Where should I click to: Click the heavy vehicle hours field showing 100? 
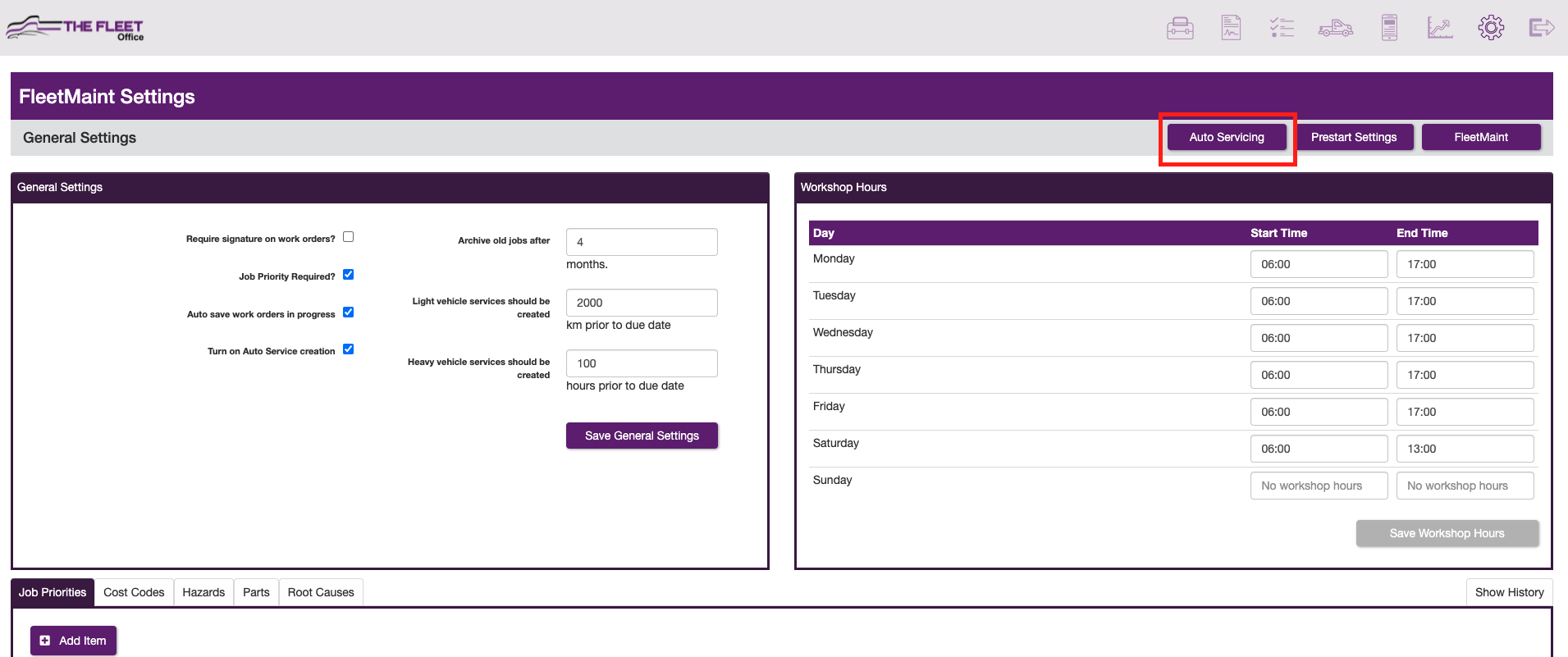(x=642, y=363)
